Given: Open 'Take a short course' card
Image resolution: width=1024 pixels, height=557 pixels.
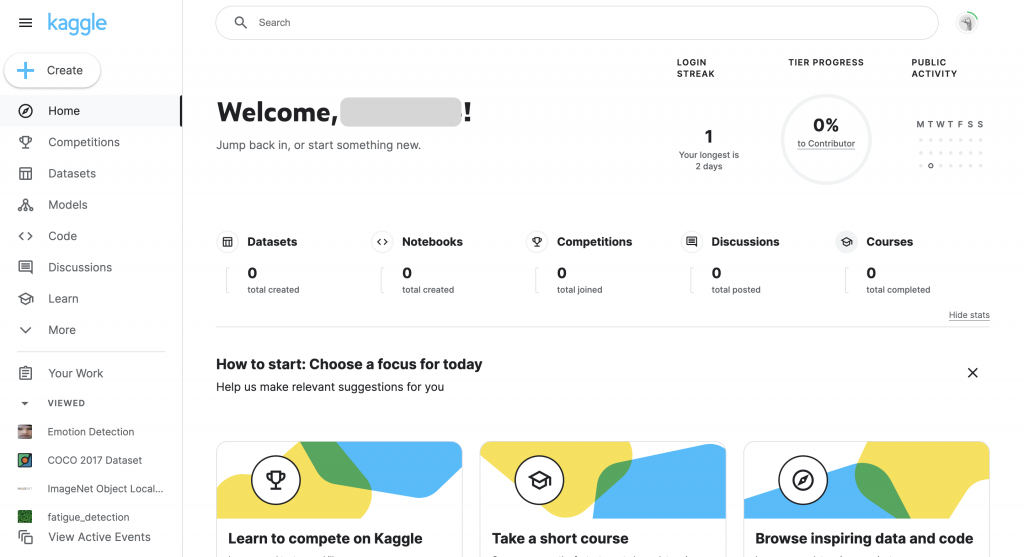Looking at the screenshot, I should tap(603, 500).
